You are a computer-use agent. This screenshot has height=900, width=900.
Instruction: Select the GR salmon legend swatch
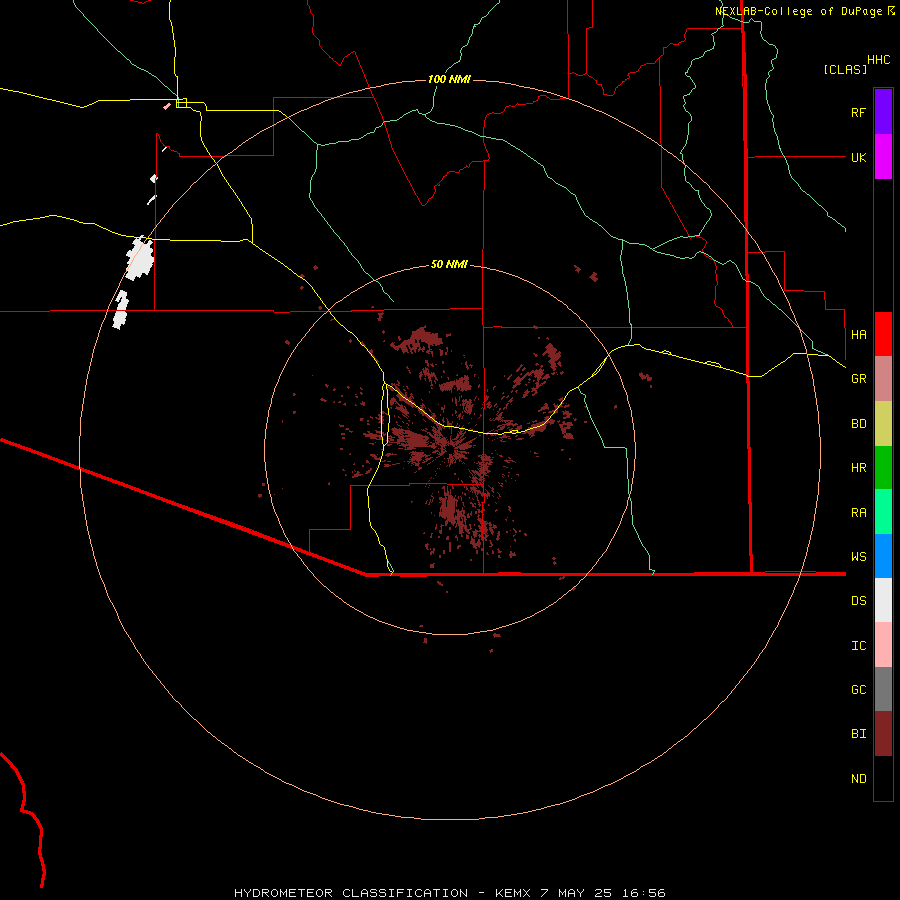pyautogui.click(x=883, y=379)
